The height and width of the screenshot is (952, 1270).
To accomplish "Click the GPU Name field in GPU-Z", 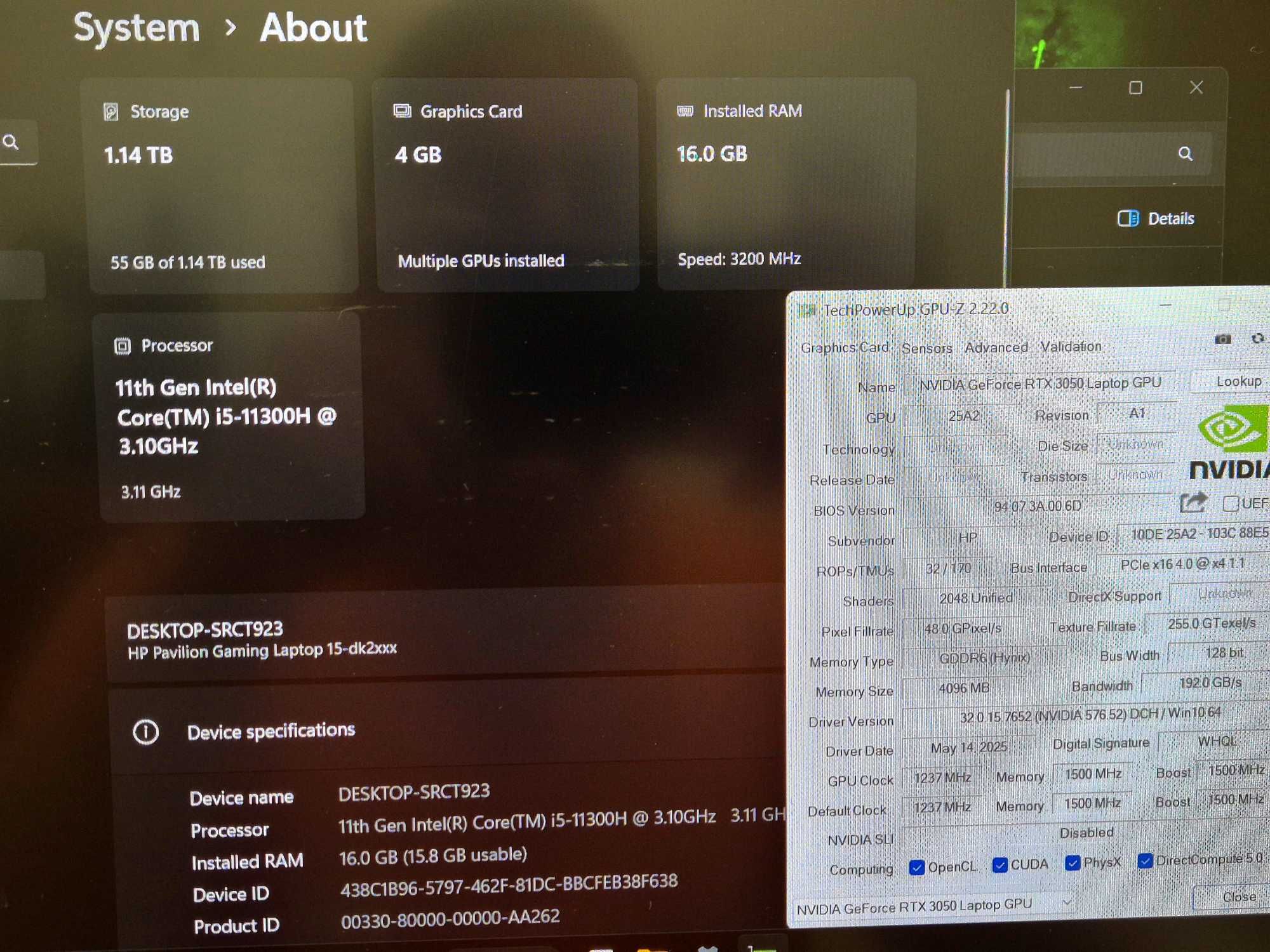I will coord(1040,384).
